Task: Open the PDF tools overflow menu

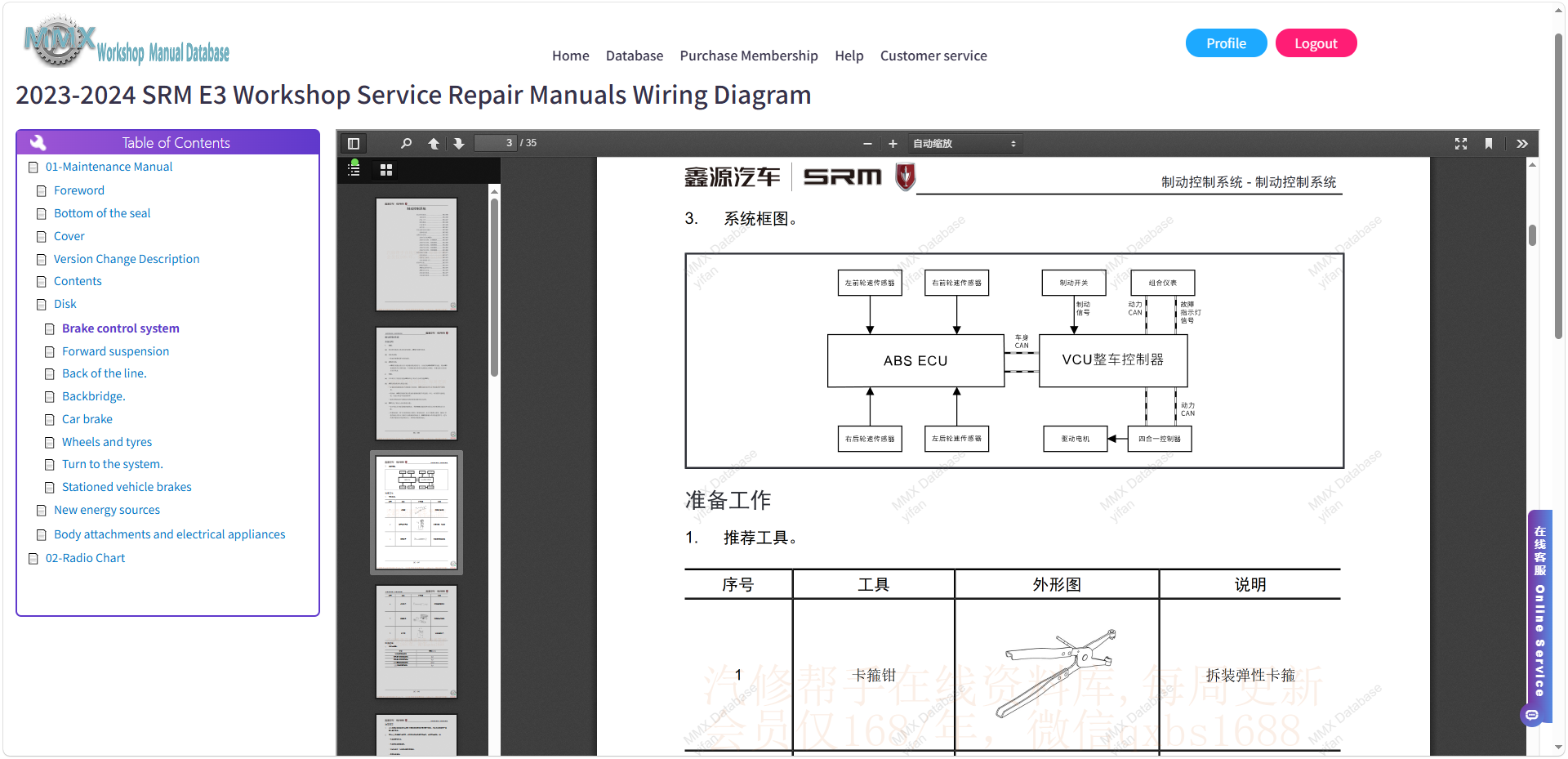Action: (1522, 144)
